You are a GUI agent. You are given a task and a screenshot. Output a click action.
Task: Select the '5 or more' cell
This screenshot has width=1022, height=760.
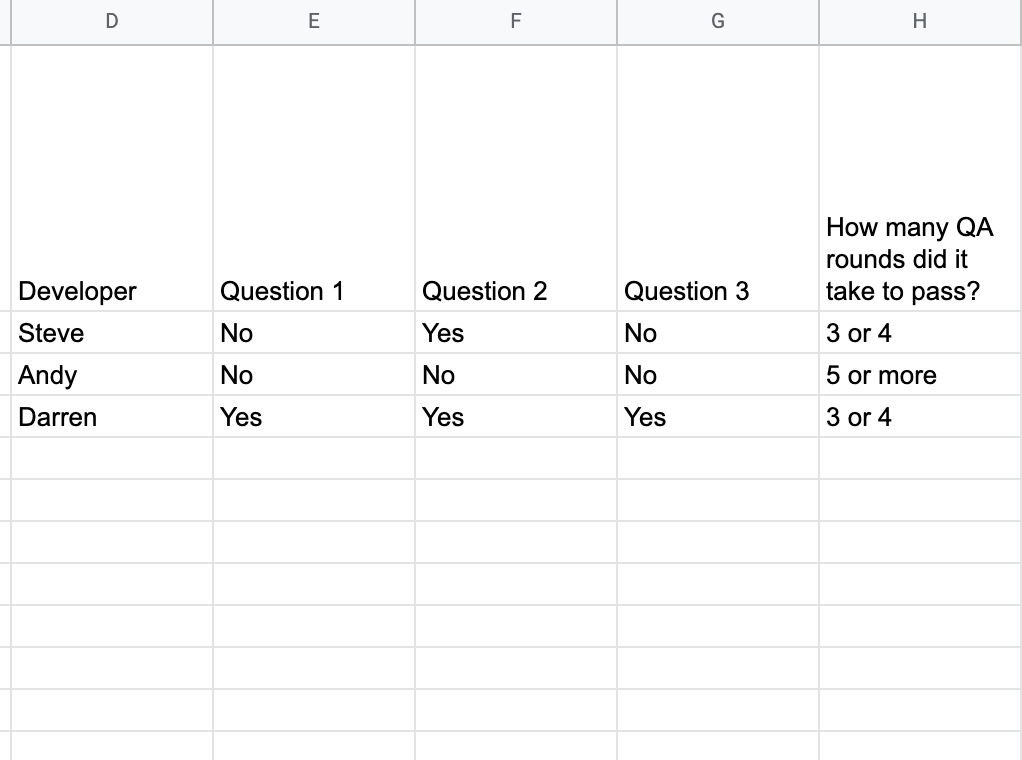pos(920,374)
